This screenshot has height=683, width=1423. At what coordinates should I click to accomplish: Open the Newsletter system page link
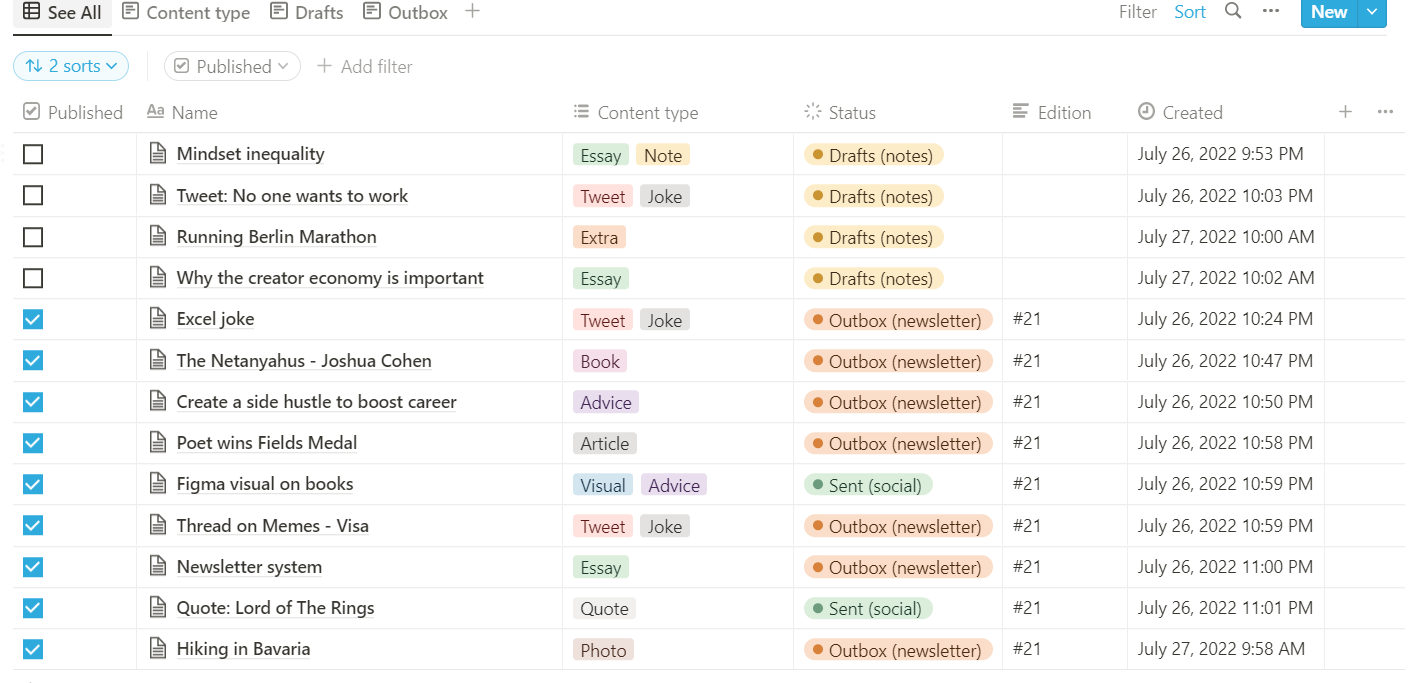point(249,567)
